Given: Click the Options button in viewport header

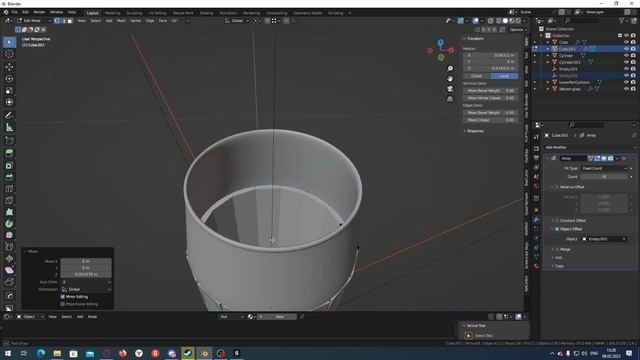Looking at the screenshot, I should (517, 30).
